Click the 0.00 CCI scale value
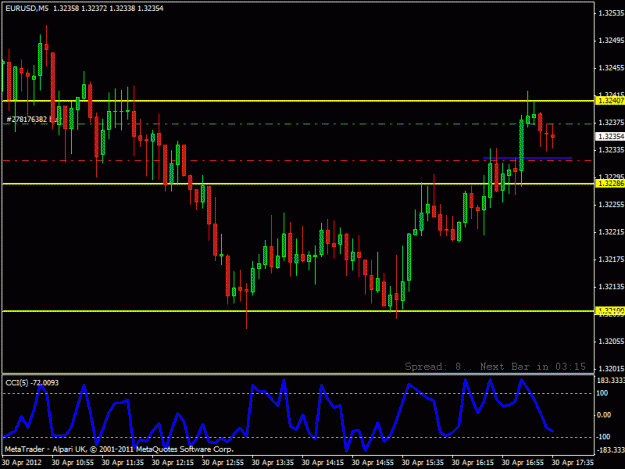This screenshot has height=469, width=625. [604, 415]
